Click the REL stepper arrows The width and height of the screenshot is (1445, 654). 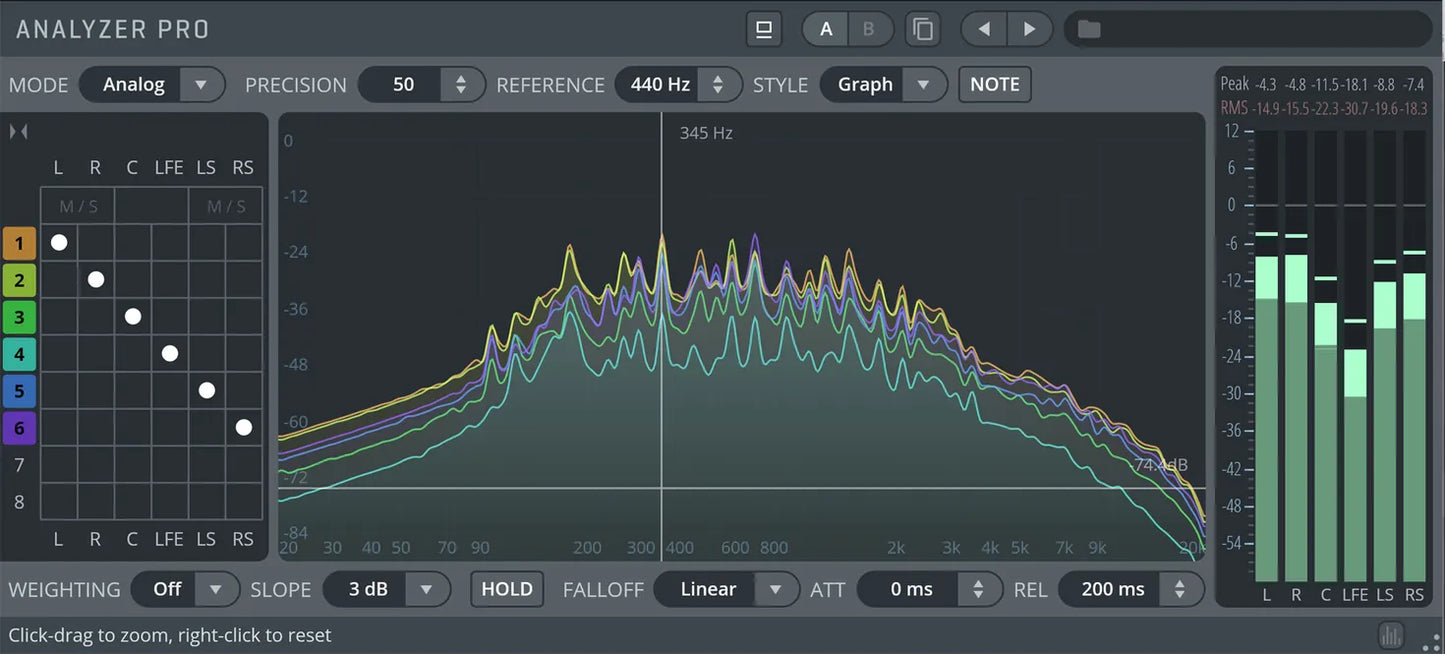click(1180, 589)
